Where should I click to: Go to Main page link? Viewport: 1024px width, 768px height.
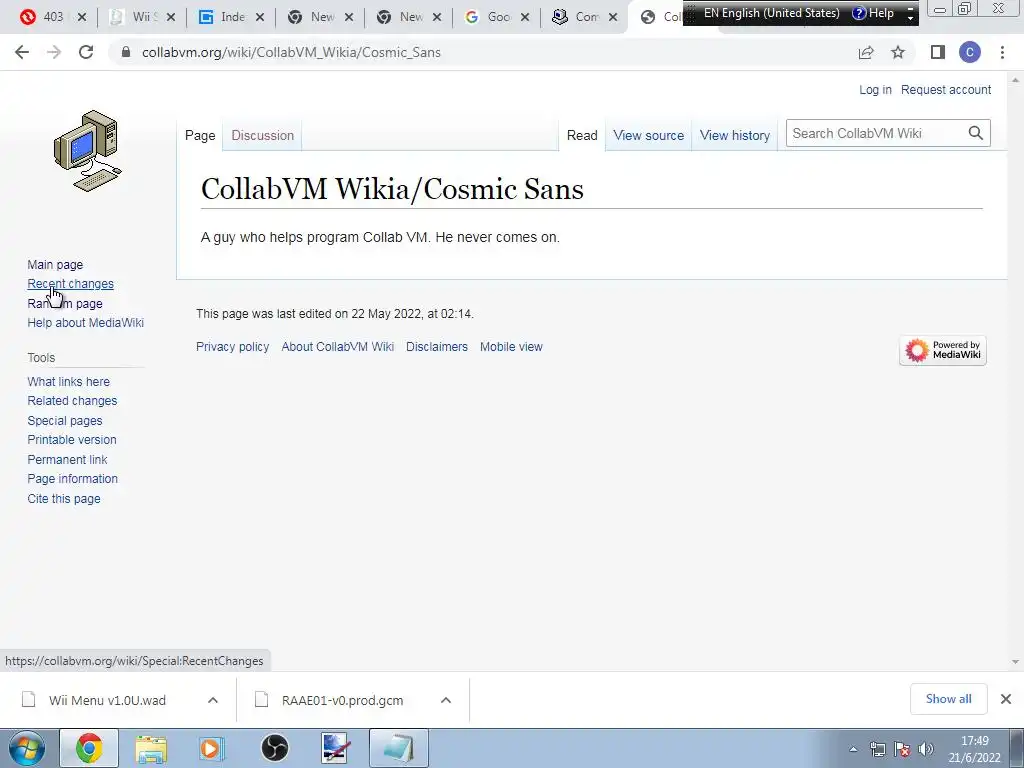[55, 264]
